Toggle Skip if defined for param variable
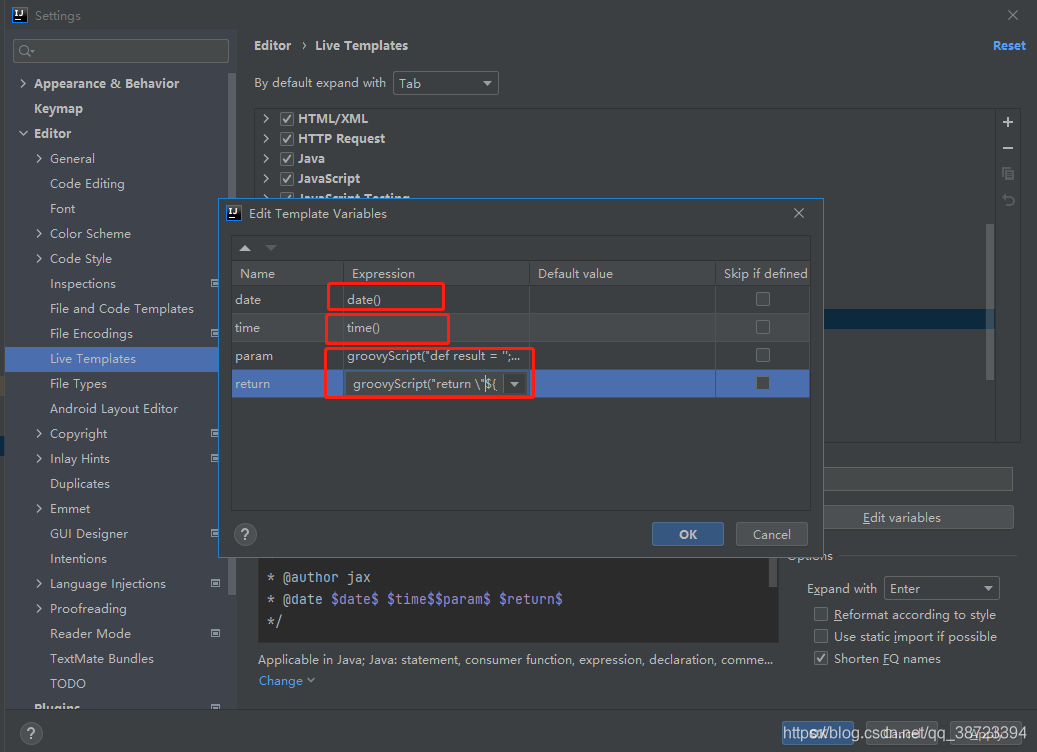 pos(763,355)
